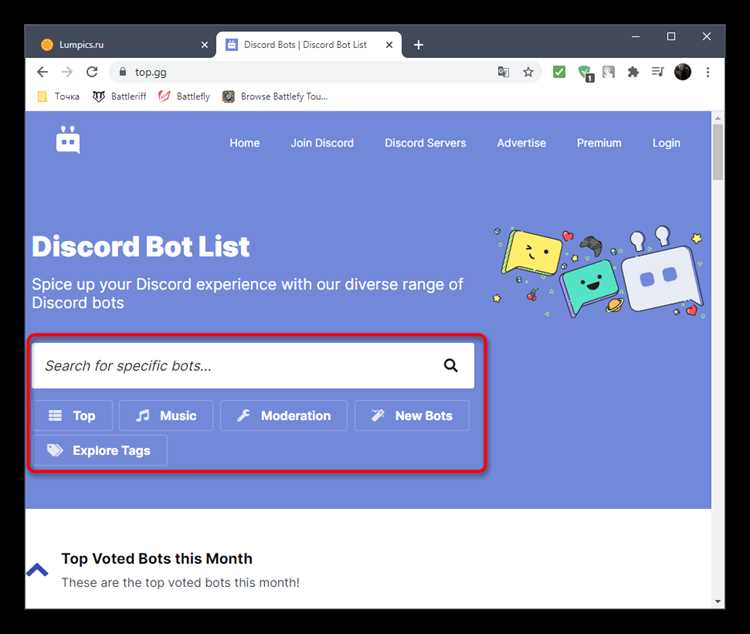This screenshot has width=750, height=634.
Task: Switch to the Lumpics.ru tab
Action: click(x=120, y=45)
